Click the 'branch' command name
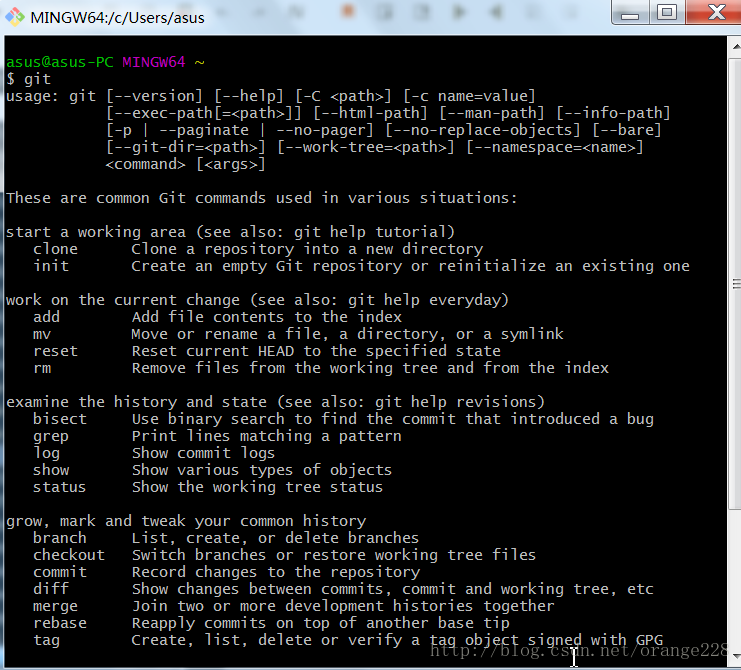 point(60,538)
